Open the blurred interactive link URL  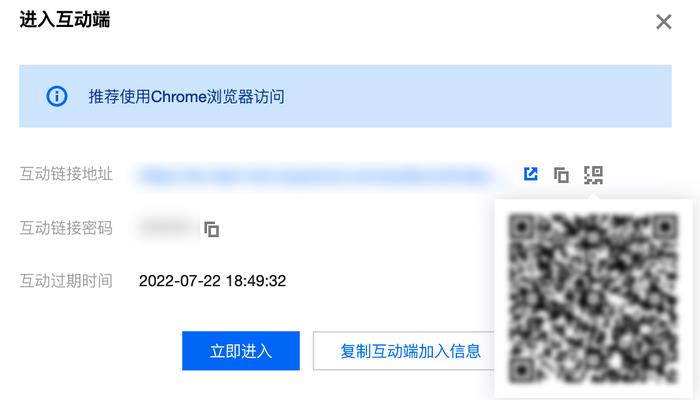(x=315, y=175)
